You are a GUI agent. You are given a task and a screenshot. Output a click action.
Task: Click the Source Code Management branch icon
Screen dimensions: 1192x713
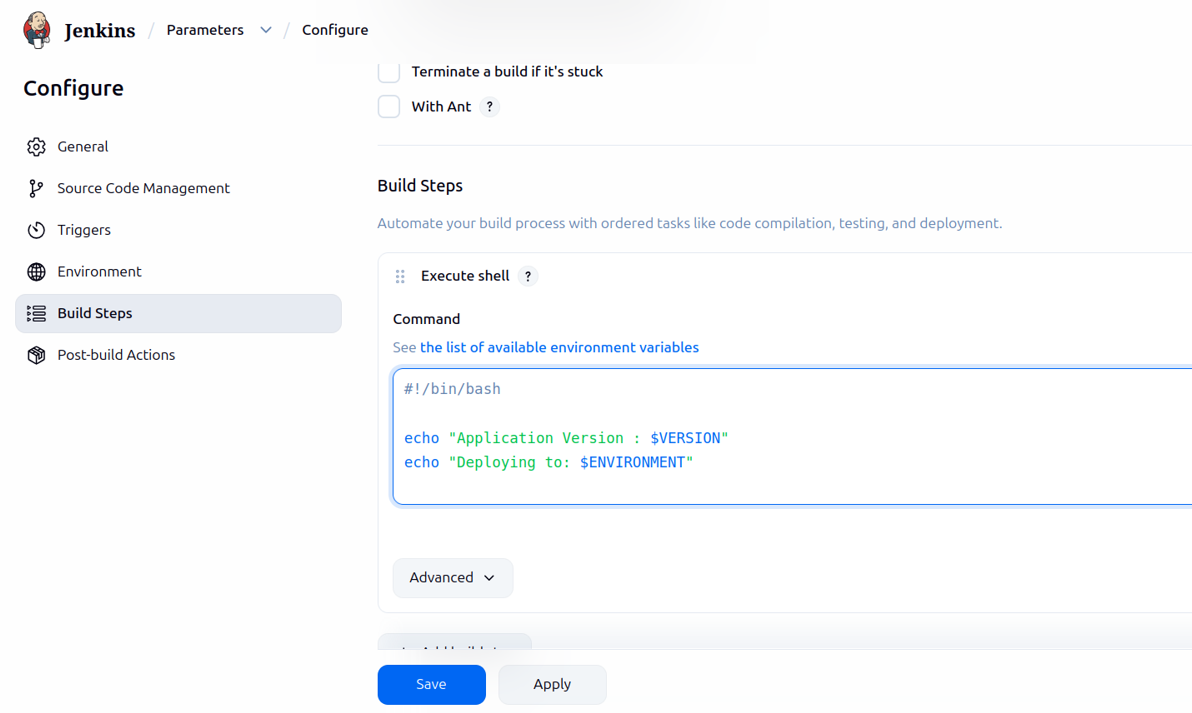pyautogui.click(x=36, y=188)
